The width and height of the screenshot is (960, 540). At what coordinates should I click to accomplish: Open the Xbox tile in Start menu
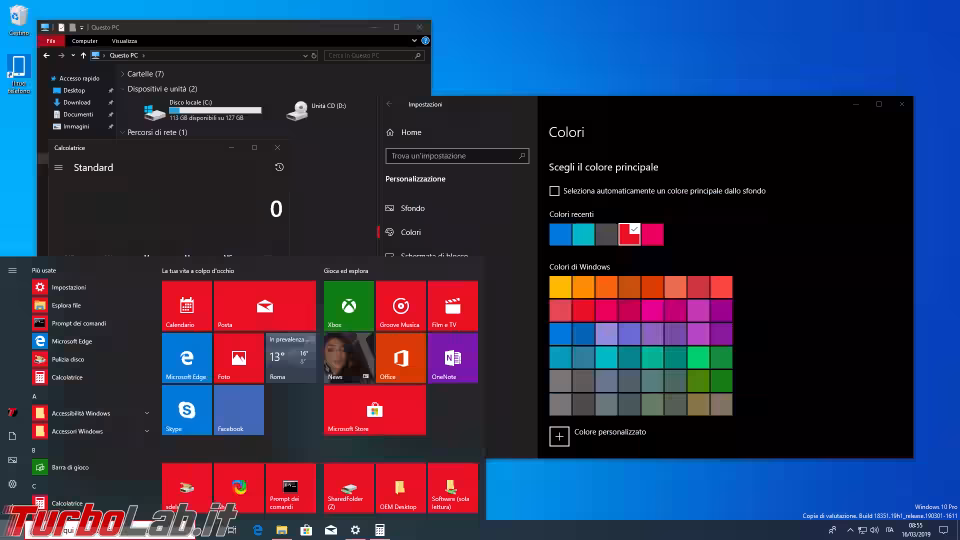(348, 305)
